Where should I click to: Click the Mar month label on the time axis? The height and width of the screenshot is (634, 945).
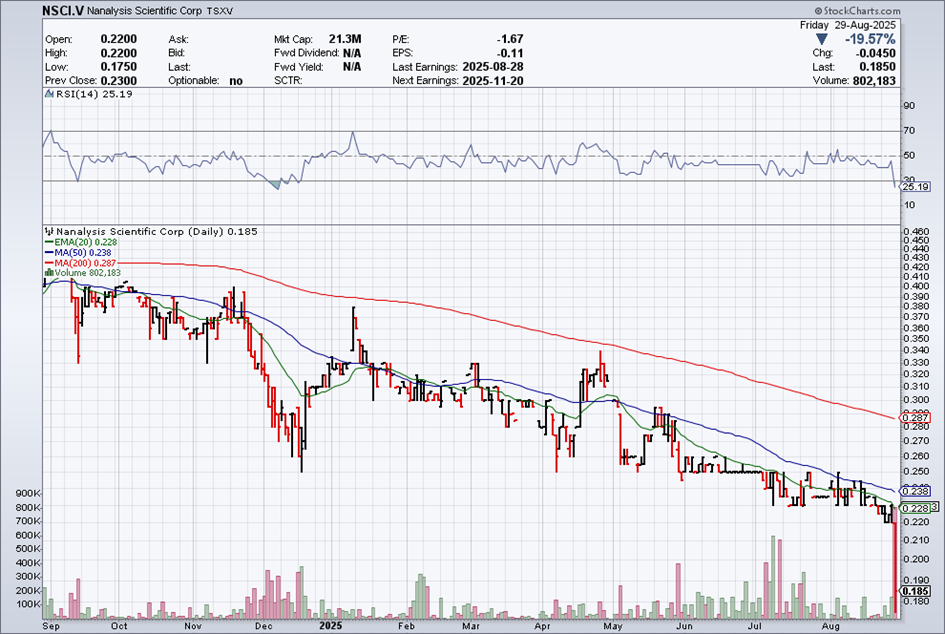point(471,626)
